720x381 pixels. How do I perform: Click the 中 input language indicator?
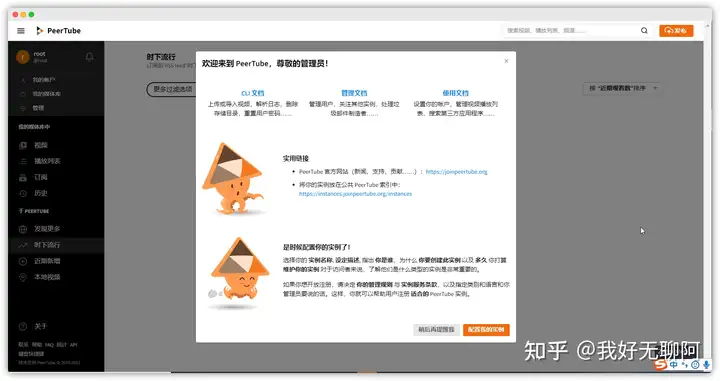click(x=673, y=365)
